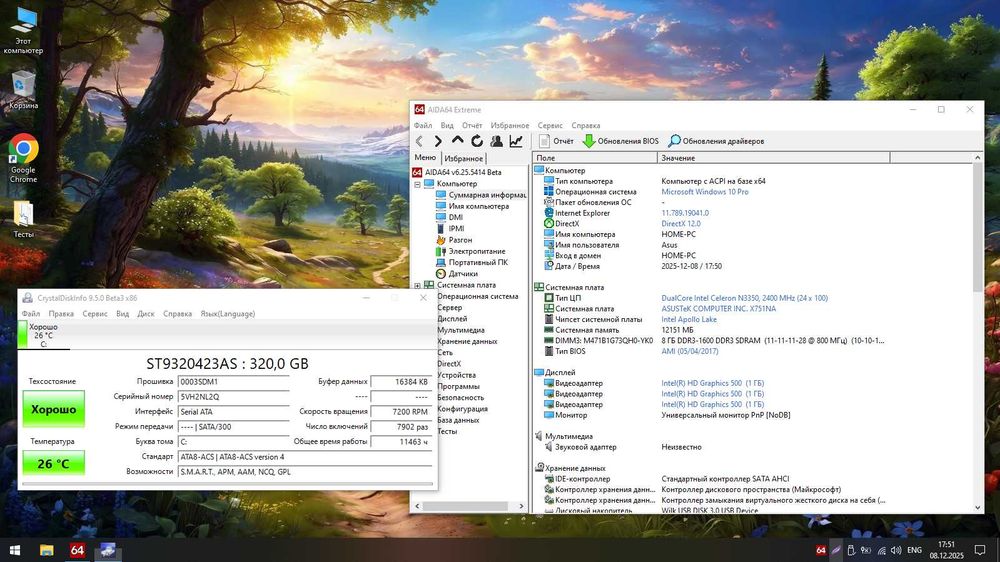Select the DMI tree item
This screenshot has width=1000, height=562.
[x=450, y=218]
